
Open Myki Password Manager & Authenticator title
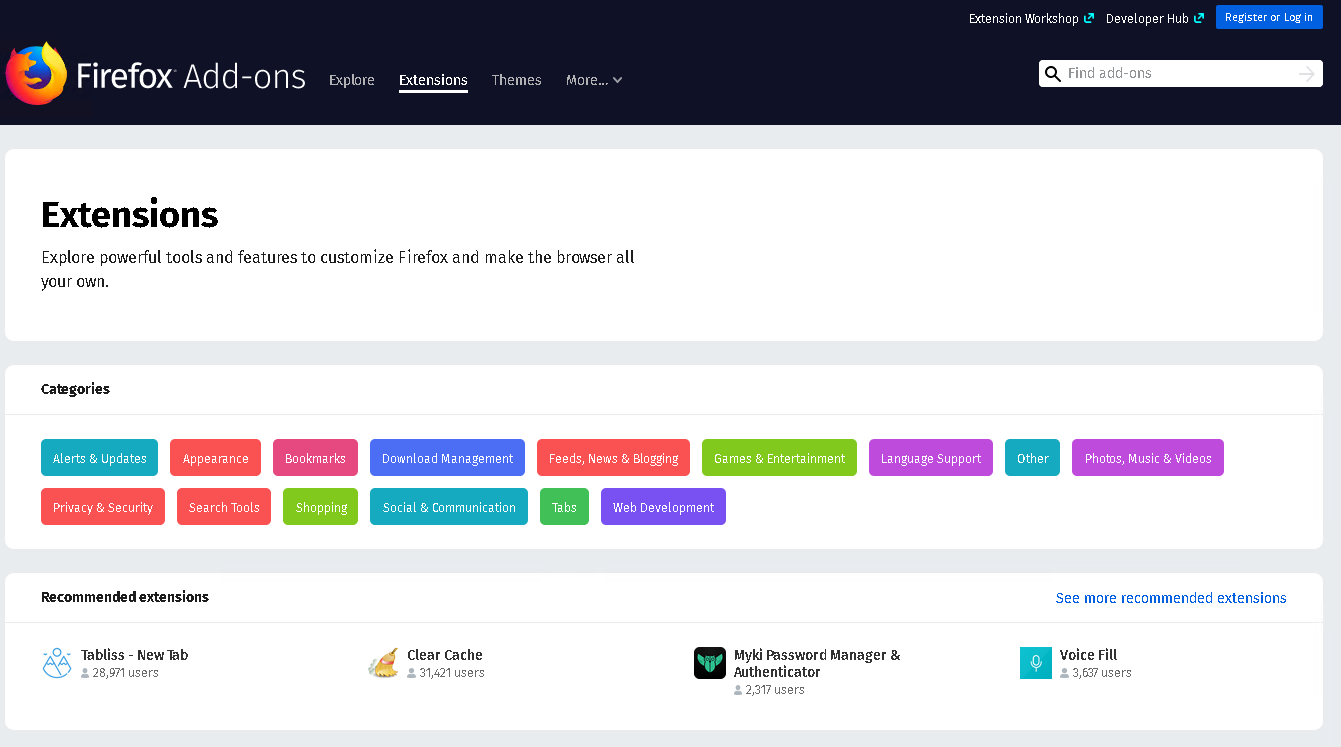[x=817, y=663]
